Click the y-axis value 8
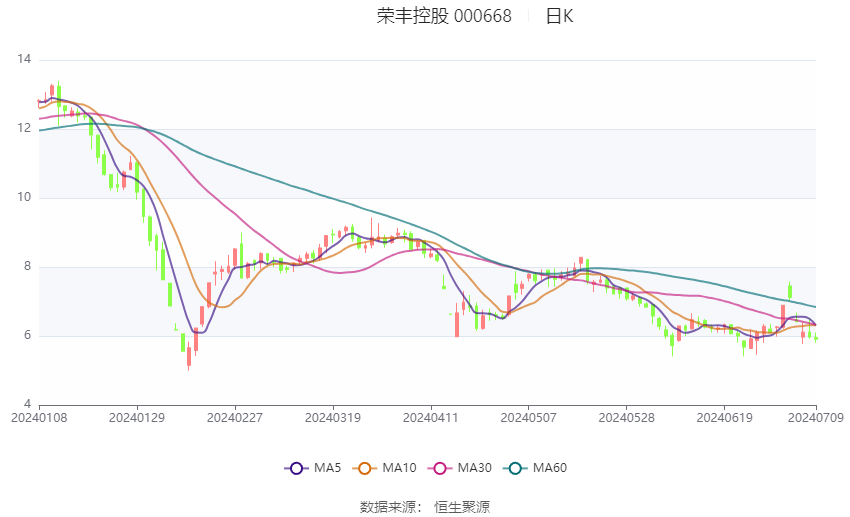The width and height of the screenshot is (850, 517). coord(27,266)
